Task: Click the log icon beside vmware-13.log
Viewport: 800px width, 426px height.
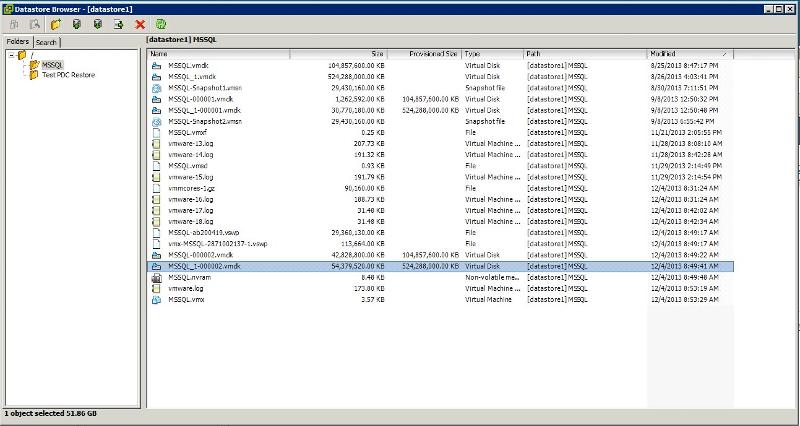Action: [x=157, y=144]
